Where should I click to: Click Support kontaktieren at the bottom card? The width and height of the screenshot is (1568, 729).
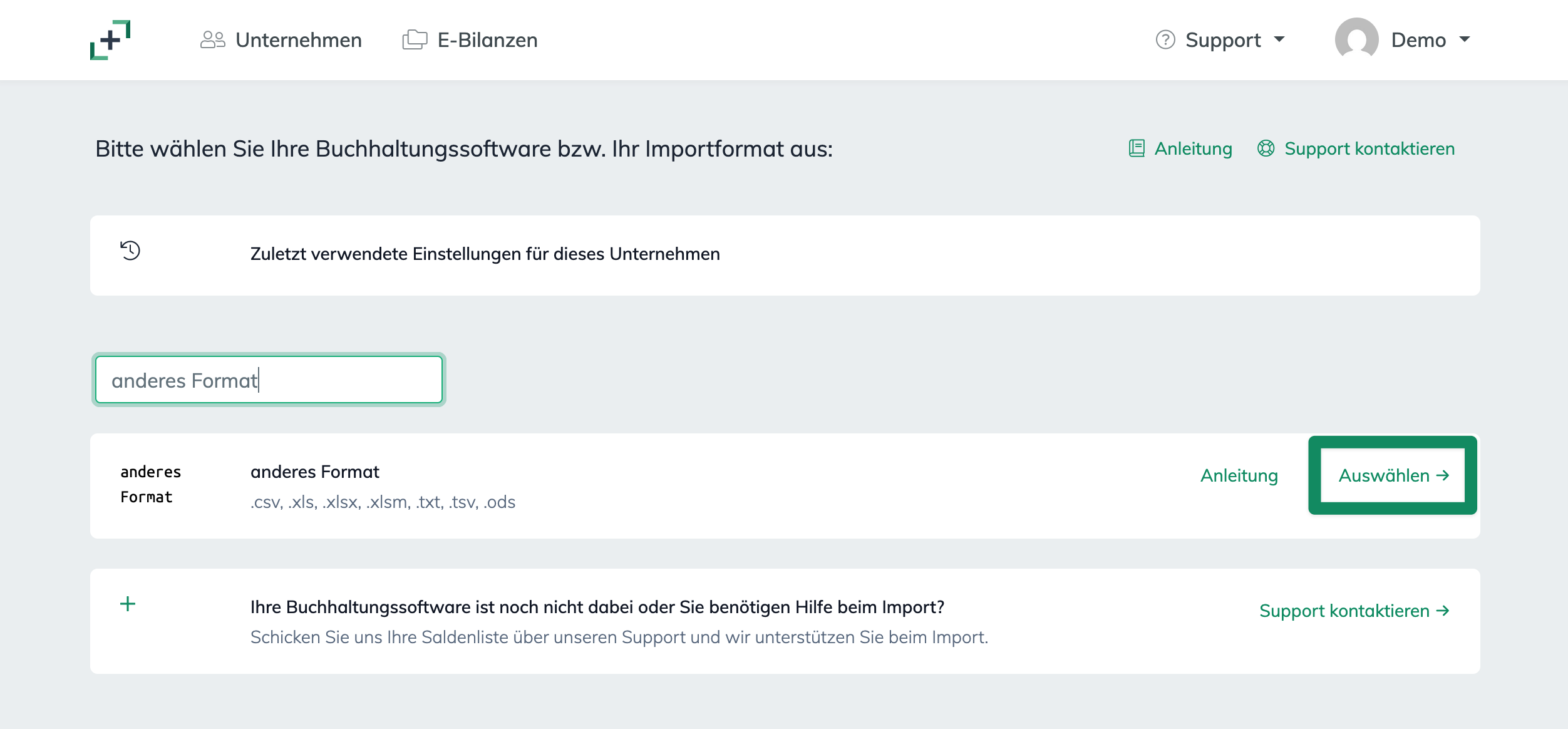[x=1353, y=611]
